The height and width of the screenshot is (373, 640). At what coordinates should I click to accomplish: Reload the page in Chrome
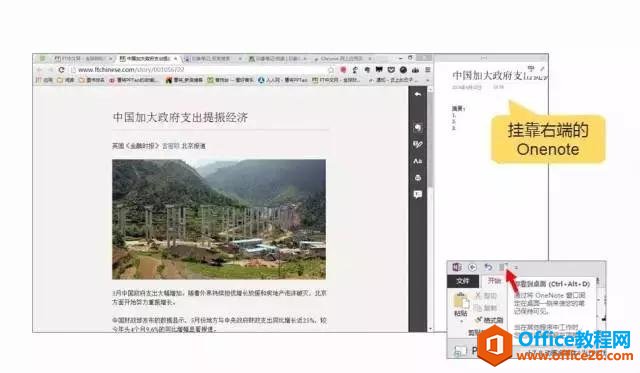pos(62,70)
